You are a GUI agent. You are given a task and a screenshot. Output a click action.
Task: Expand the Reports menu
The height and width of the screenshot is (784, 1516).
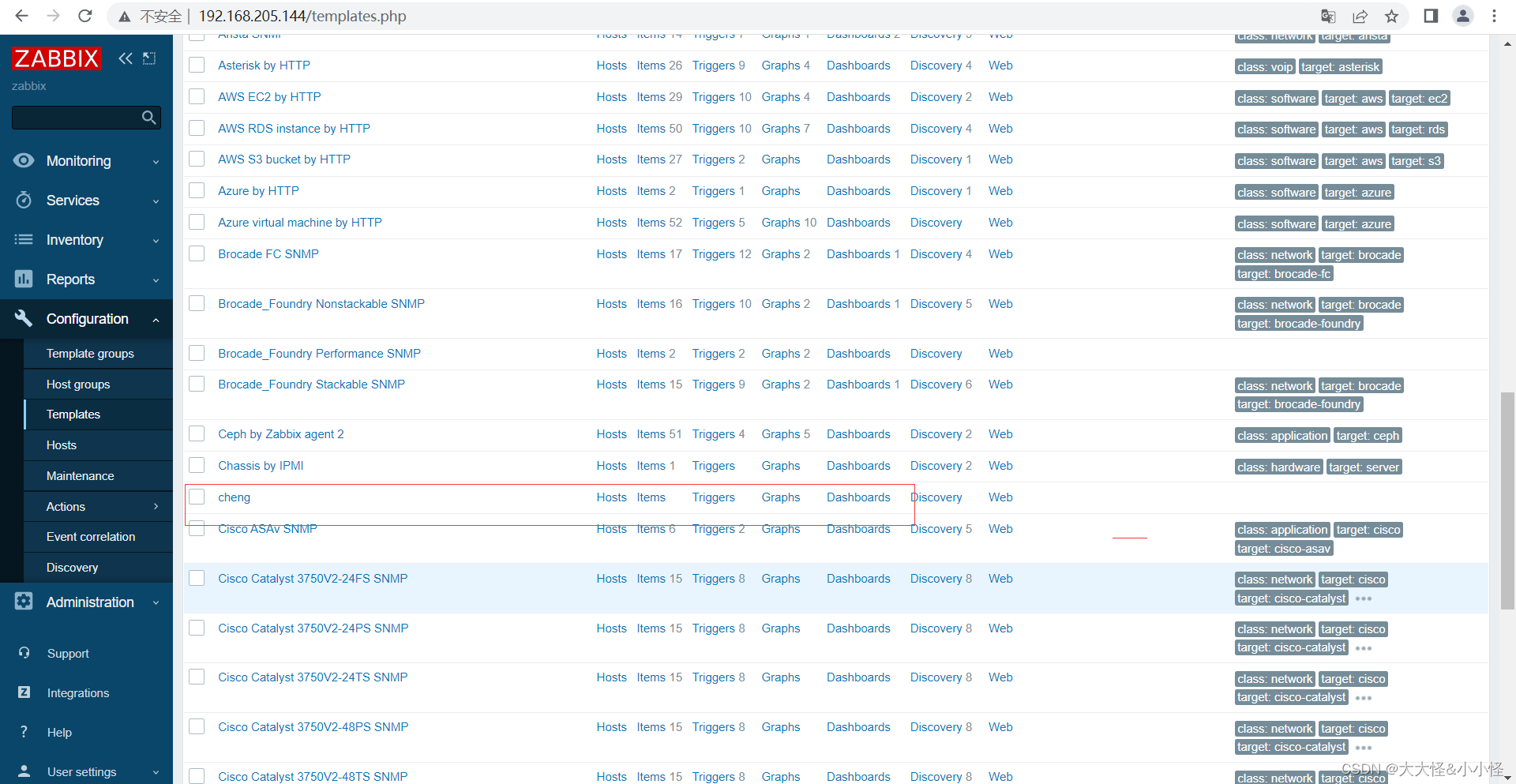156,279
